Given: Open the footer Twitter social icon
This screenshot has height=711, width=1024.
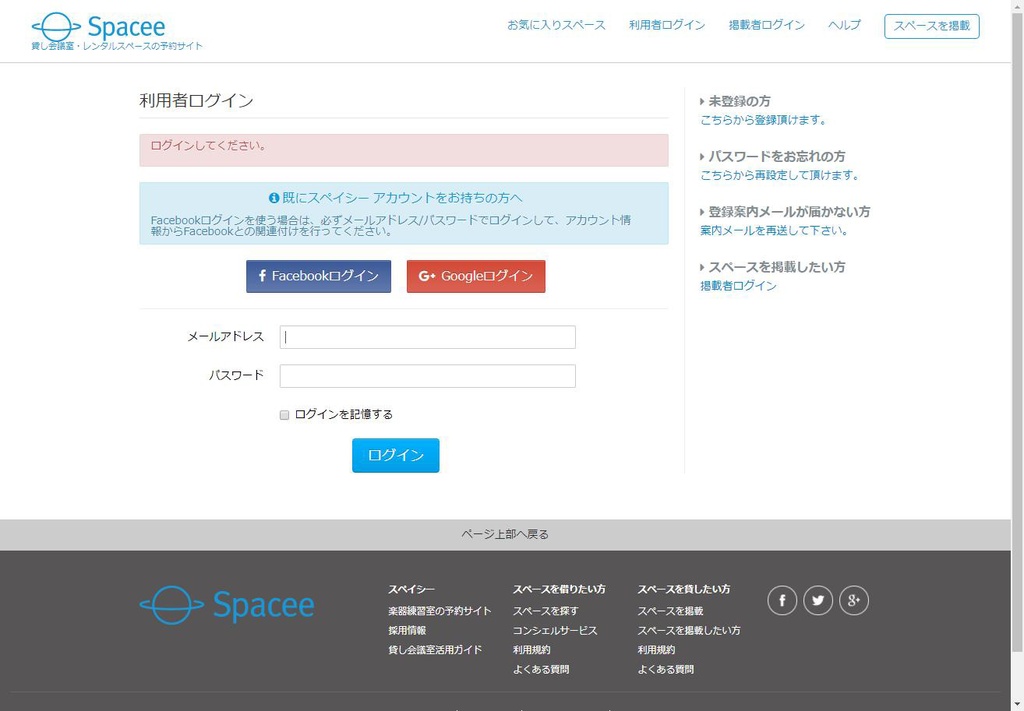Looking at the screenshot, I should coord(818,601).
